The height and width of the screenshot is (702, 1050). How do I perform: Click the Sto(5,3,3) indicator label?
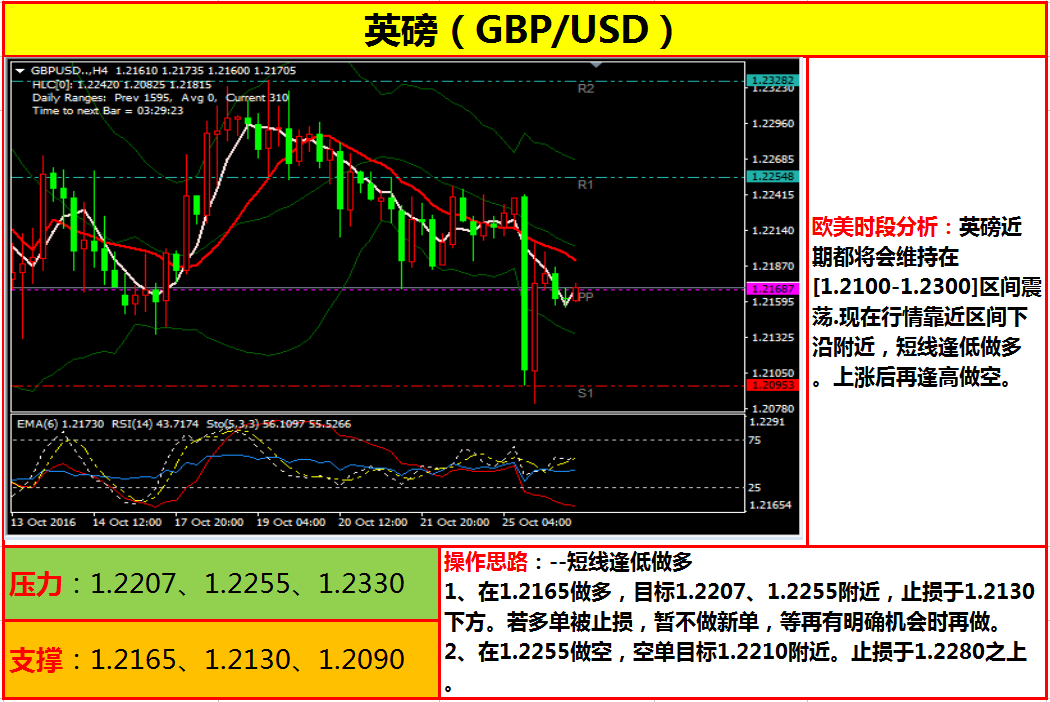(279, 424)
